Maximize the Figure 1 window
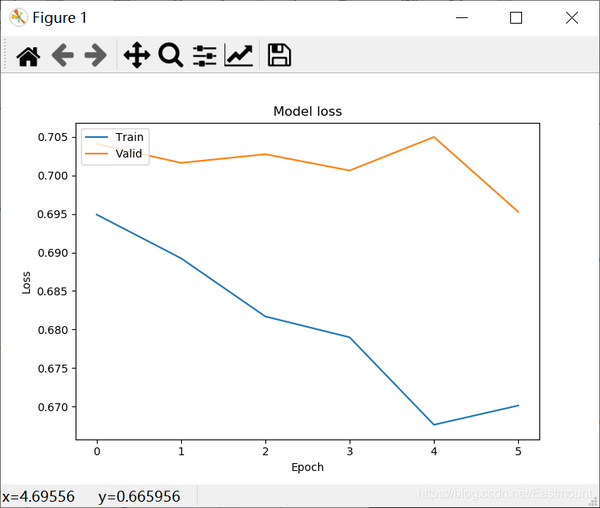 click(516, 18)
